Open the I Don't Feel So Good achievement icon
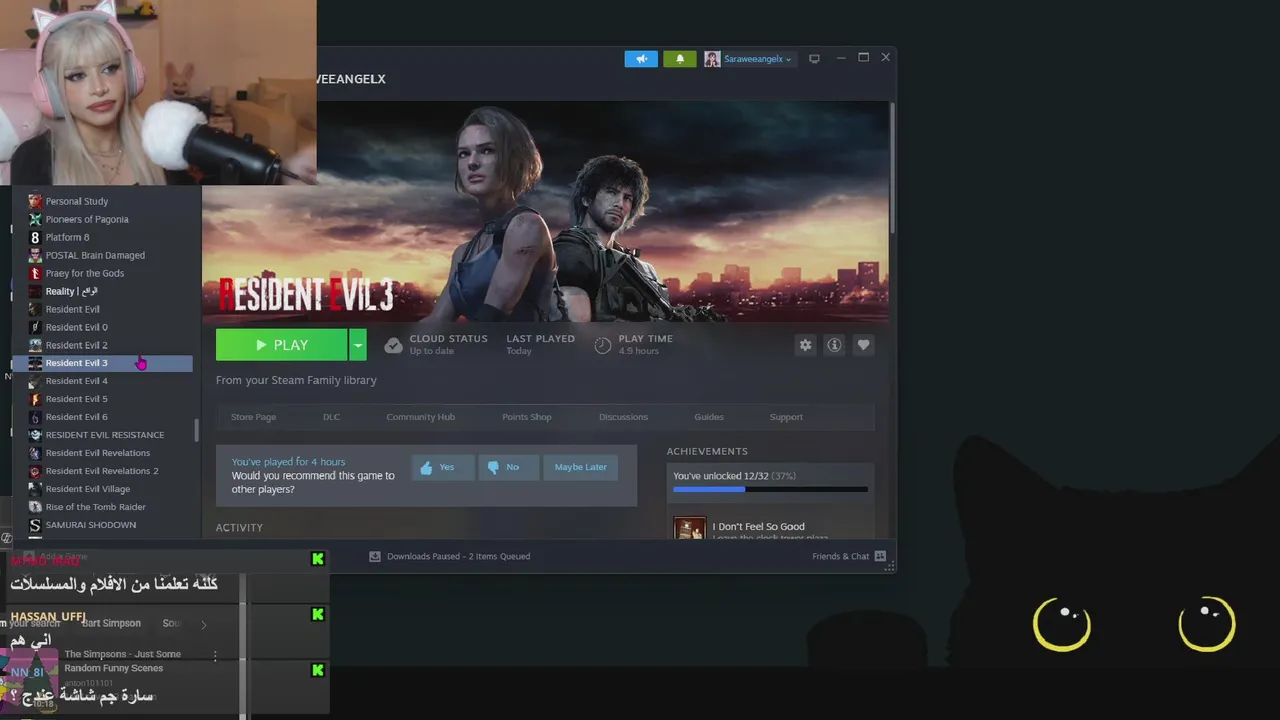The height and width of the screenshot is (720, 1280). click(690, 528)
